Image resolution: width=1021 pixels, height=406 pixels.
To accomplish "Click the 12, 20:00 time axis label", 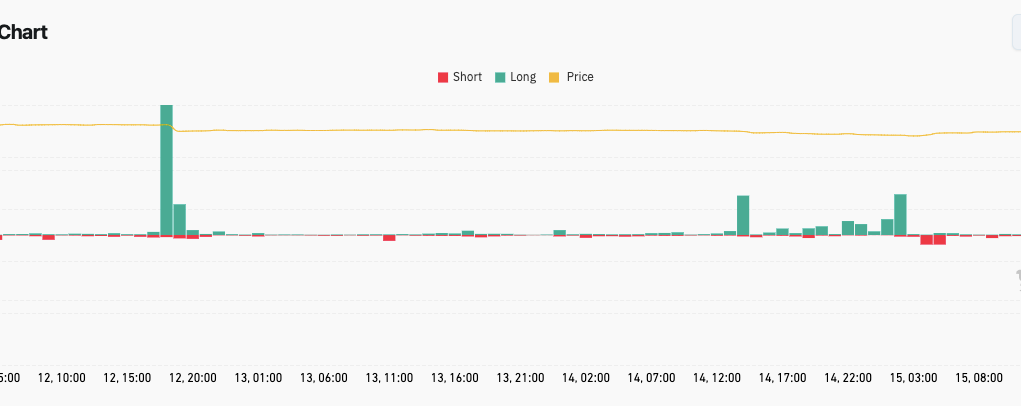I will pos(191,378).
